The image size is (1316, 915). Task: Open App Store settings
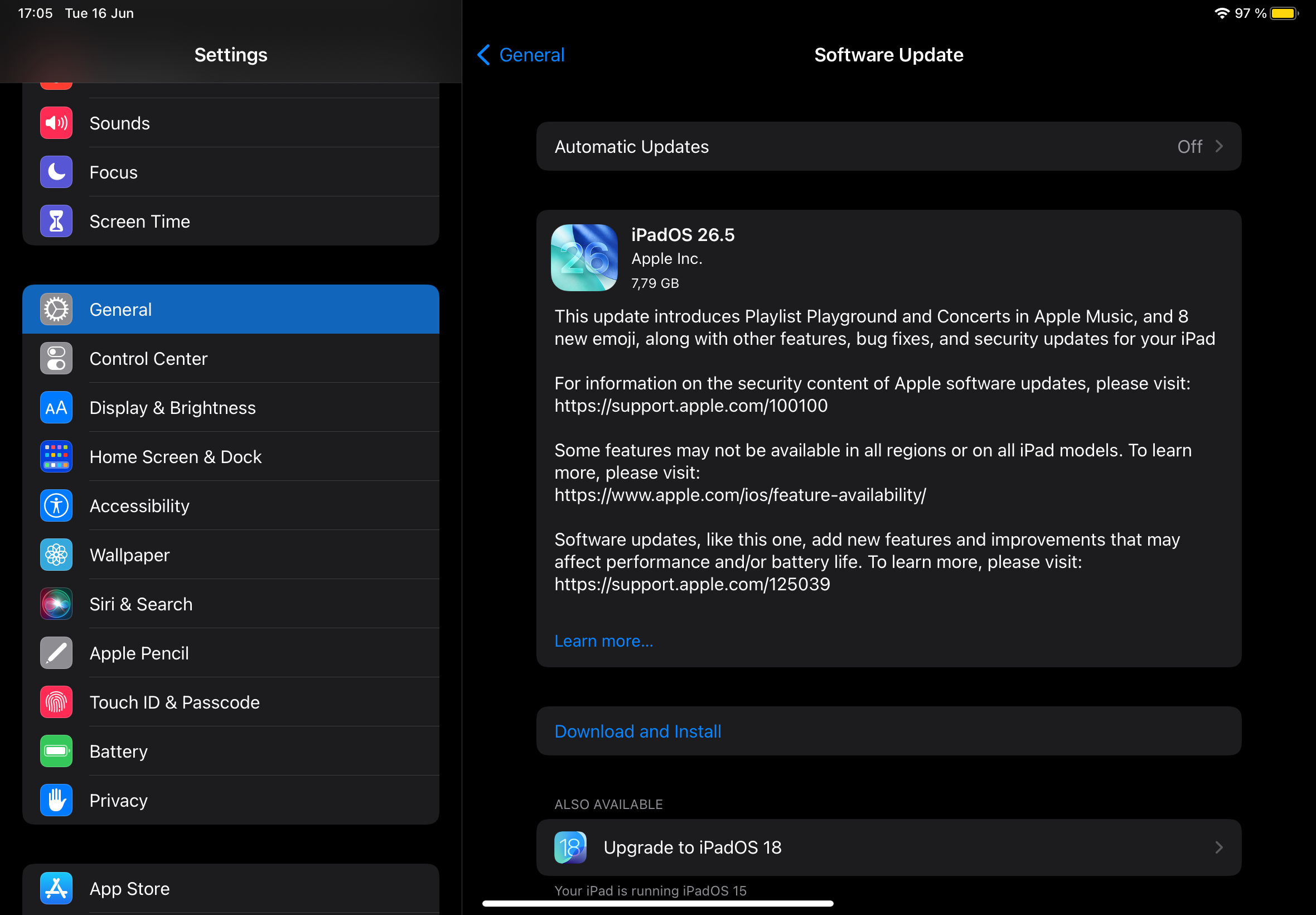pyautogui.click(x=231, y=889)
